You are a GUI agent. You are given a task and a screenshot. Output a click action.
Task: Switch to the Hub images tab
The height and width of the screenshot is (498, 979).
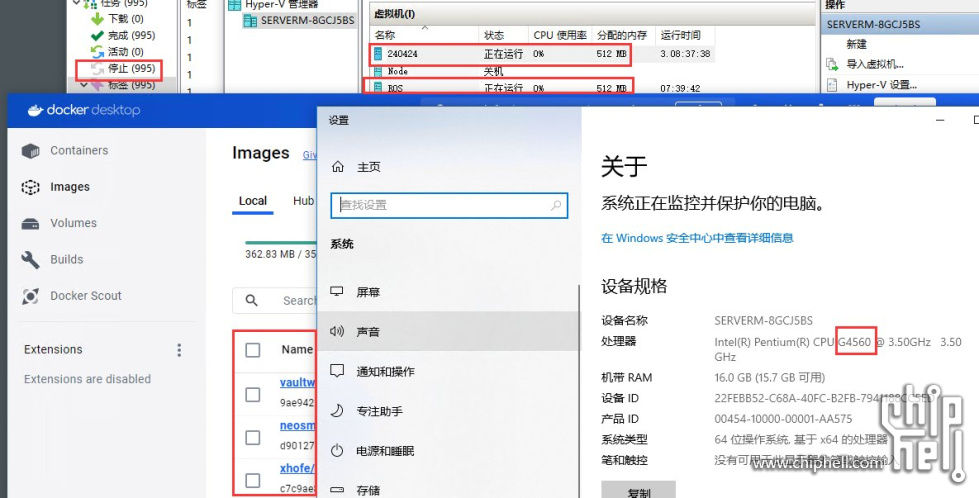pos(303,201)
